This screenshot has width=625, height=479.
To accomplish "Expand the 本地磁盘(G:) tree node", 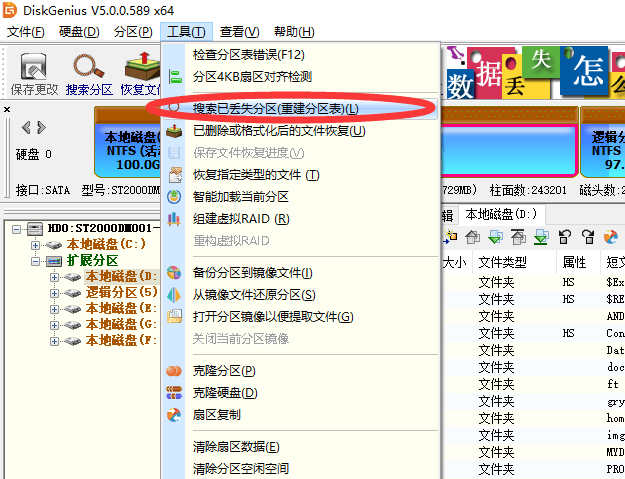I will (54, 325).
